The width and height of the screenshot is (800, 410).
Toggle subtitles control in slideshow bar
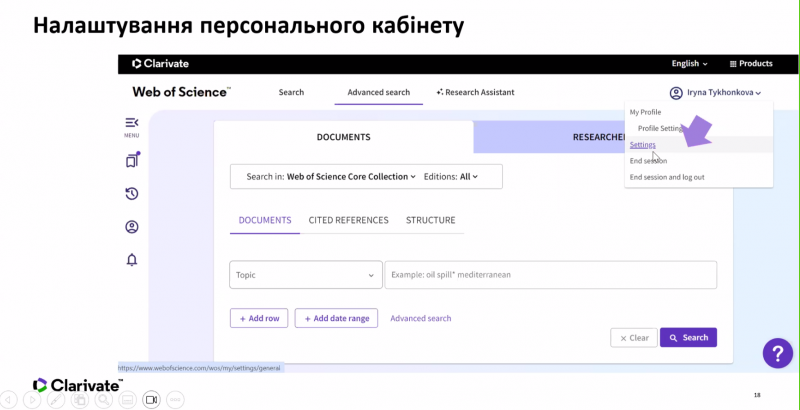pyautogui.click(x=128, y=400)
